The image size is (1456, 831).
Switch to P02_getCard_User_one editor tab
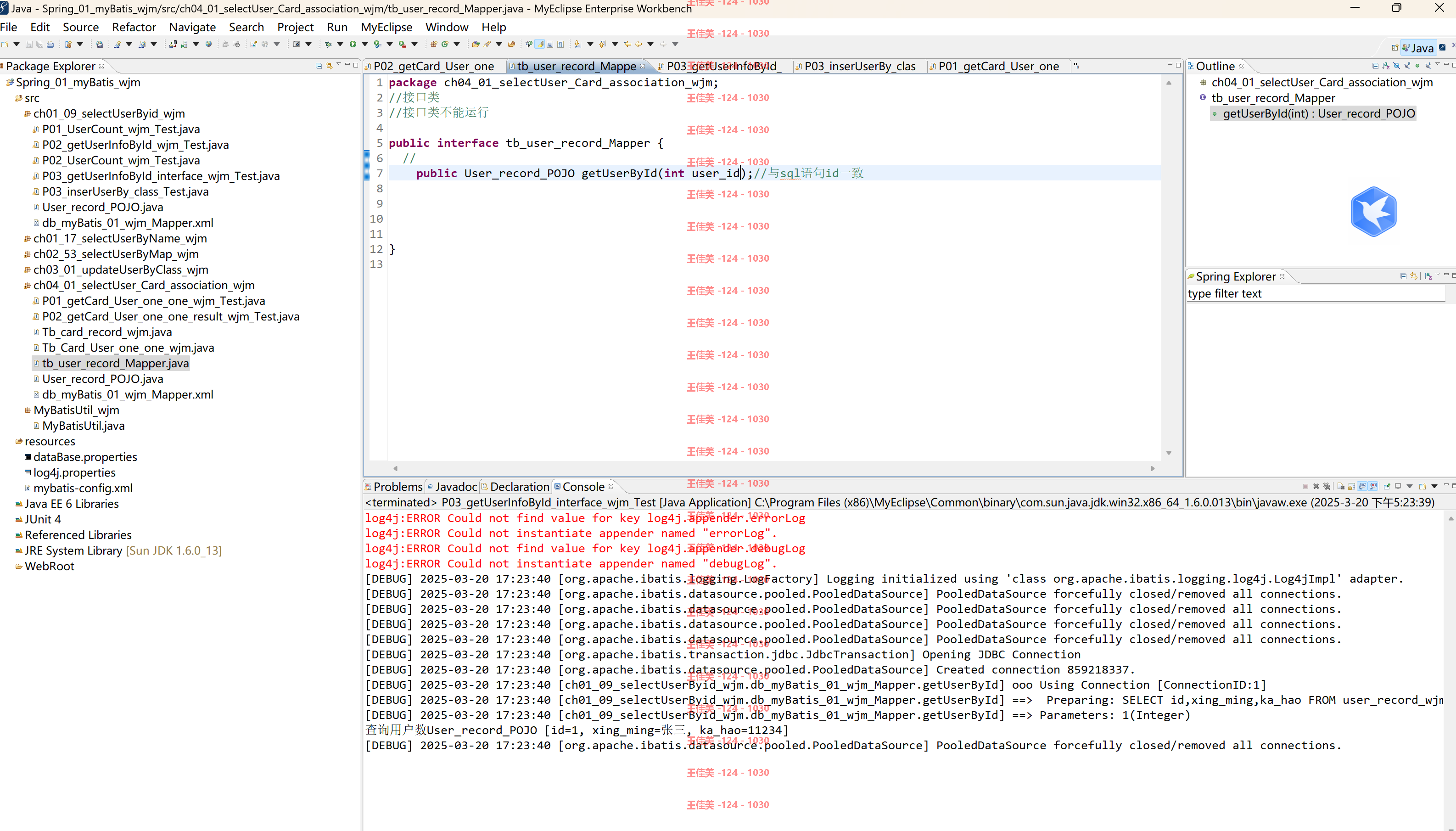[434, 66]
